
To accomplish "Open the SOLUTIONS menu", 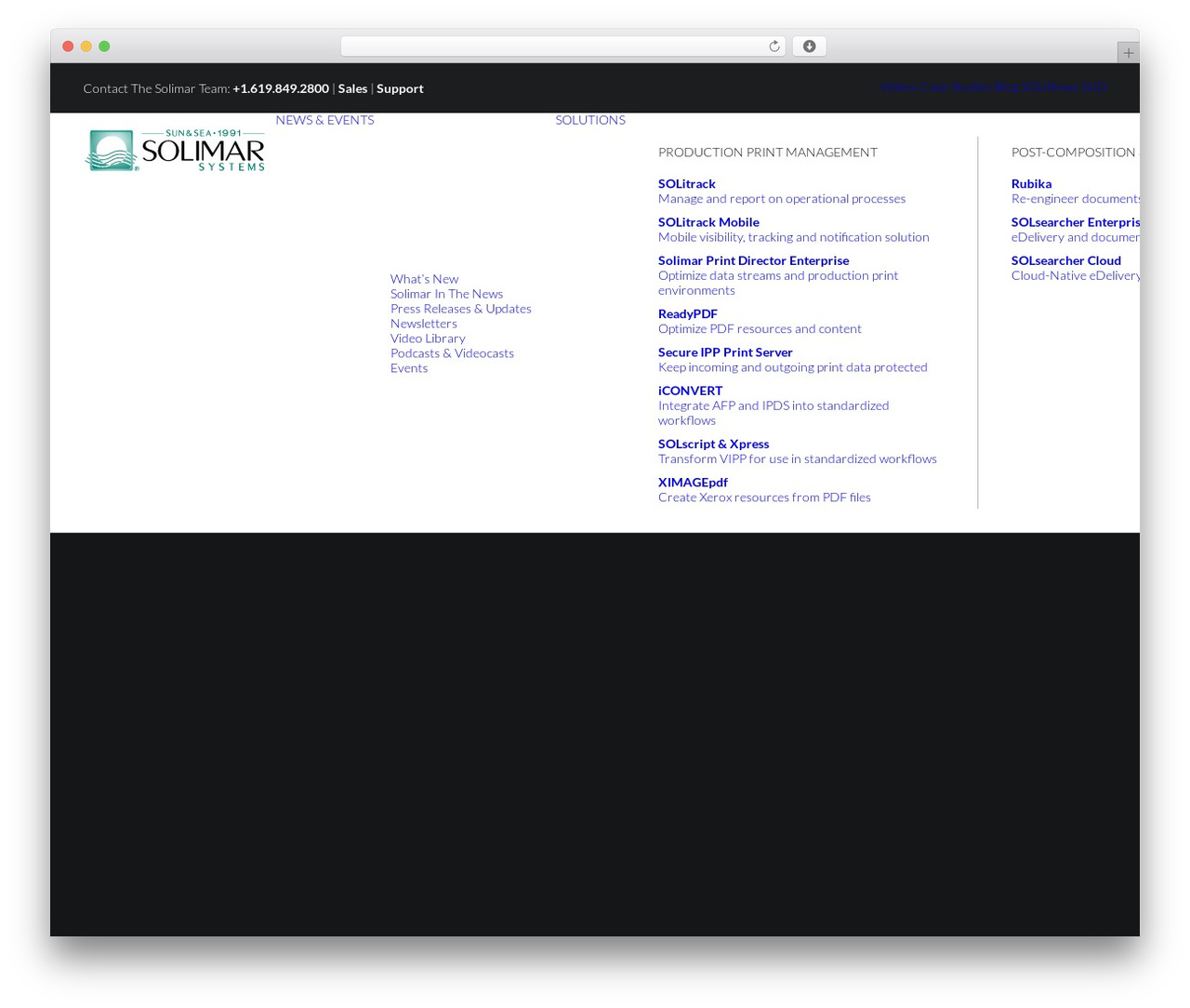I will (590, 120).
